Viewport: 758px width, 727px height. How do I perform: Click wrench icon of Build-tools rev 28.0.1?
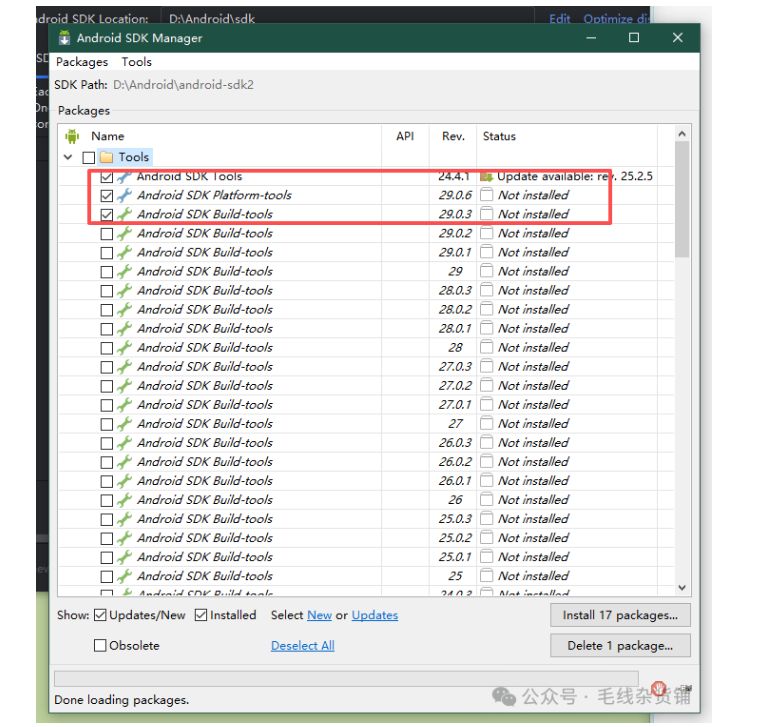coord(124,329)
